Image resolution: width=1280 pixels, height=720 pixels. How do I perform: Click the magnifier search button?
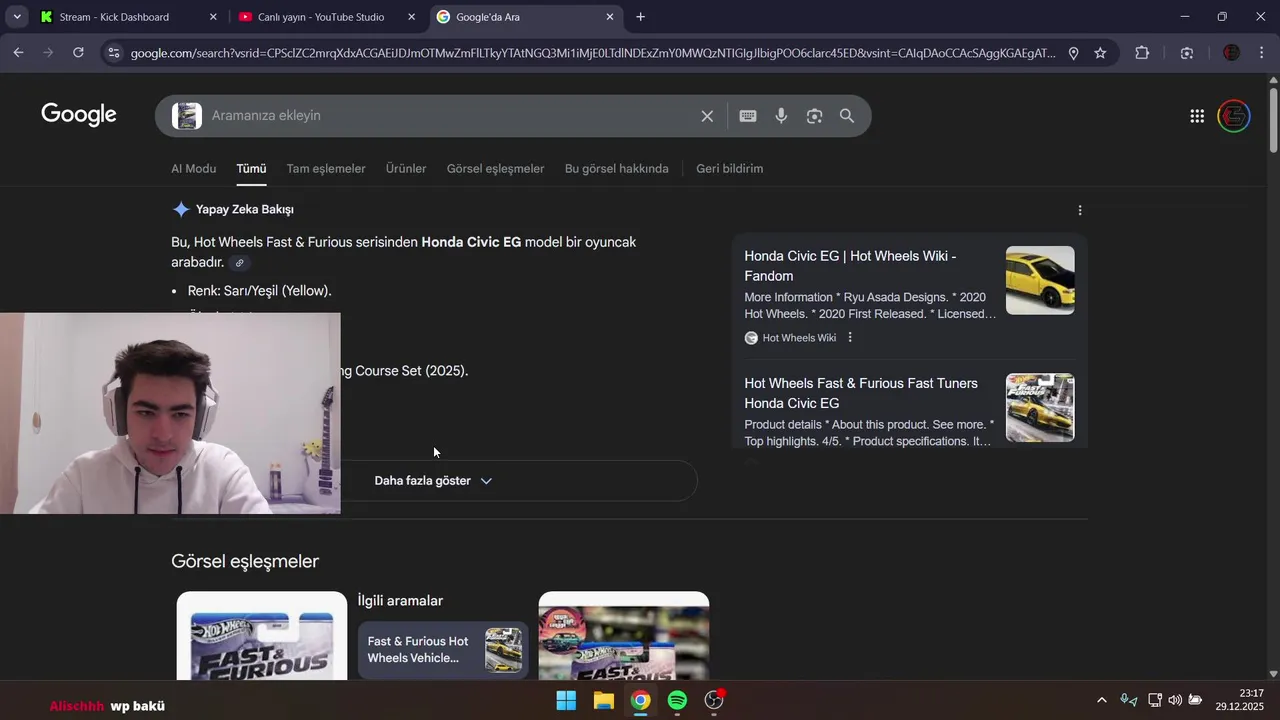(x=847, y=116)
